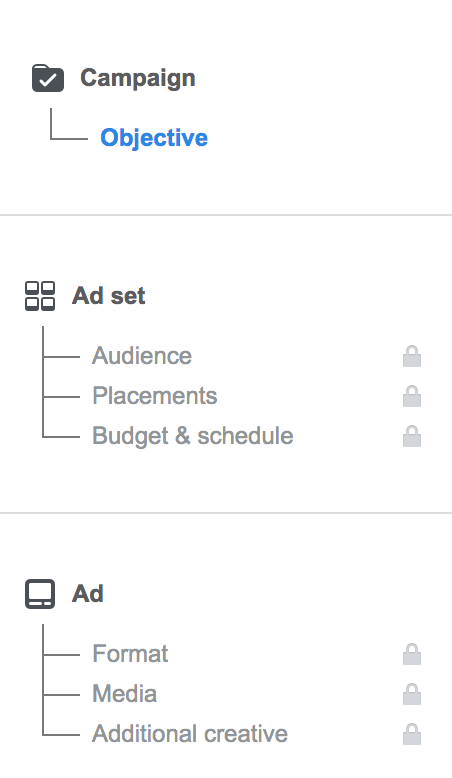Click the Campaign folder checkmark icon
The image size is (452, 778).
point(48,78)
